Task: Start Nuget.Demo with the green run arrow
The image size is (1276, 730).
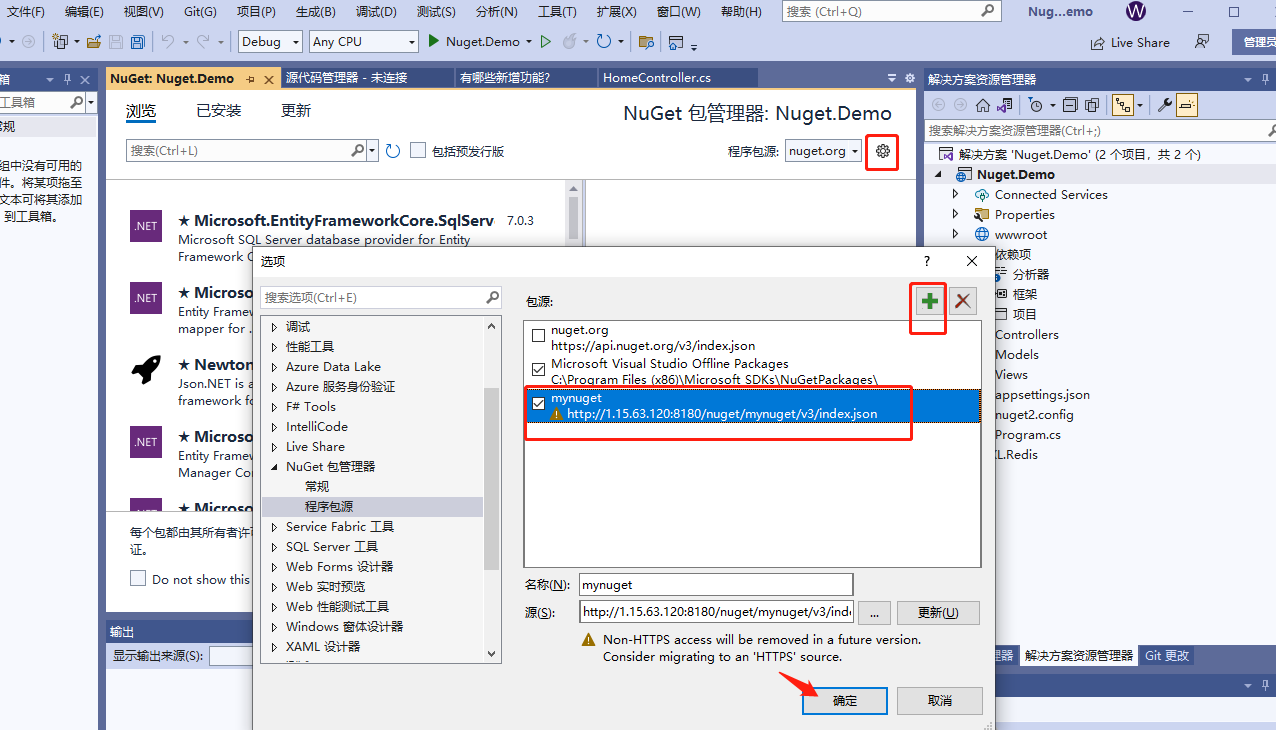Action: [x=434, y=42]
